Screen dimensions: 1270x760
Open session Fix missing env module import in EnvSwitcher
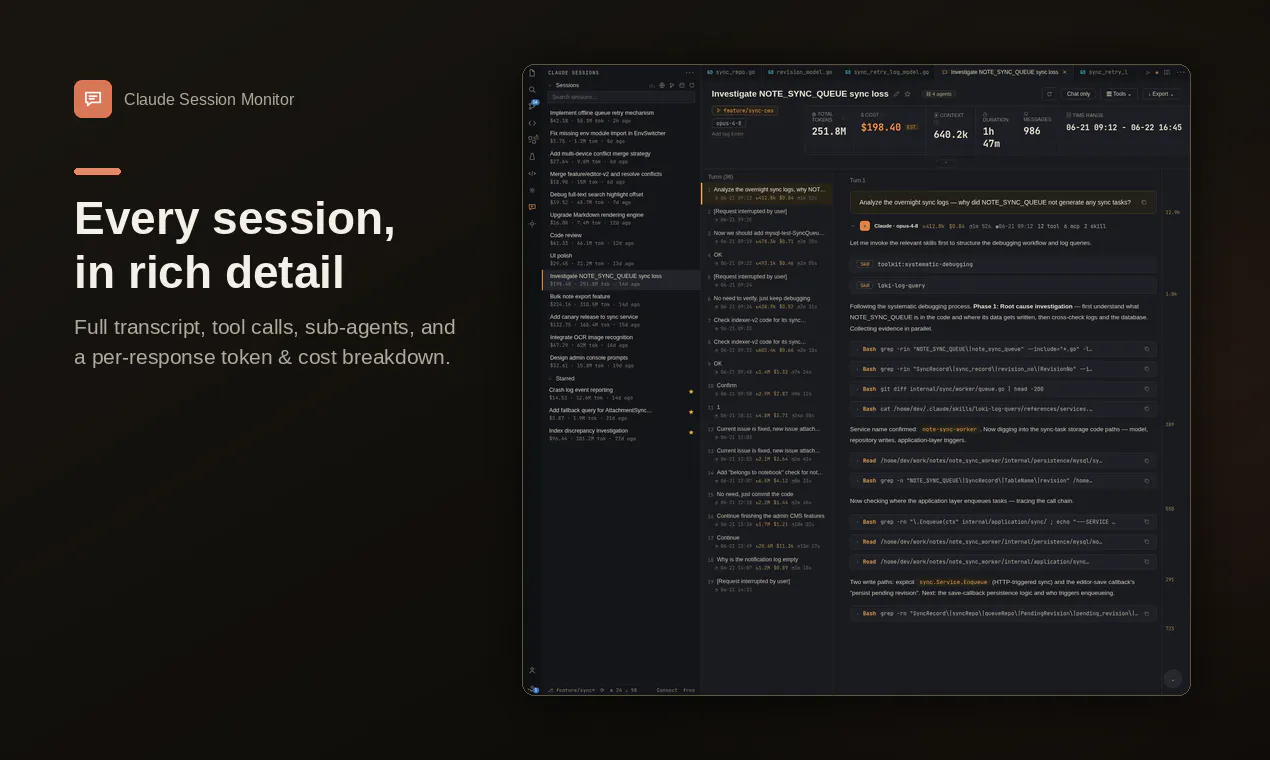pyautogui.click(x=621, y=137)
